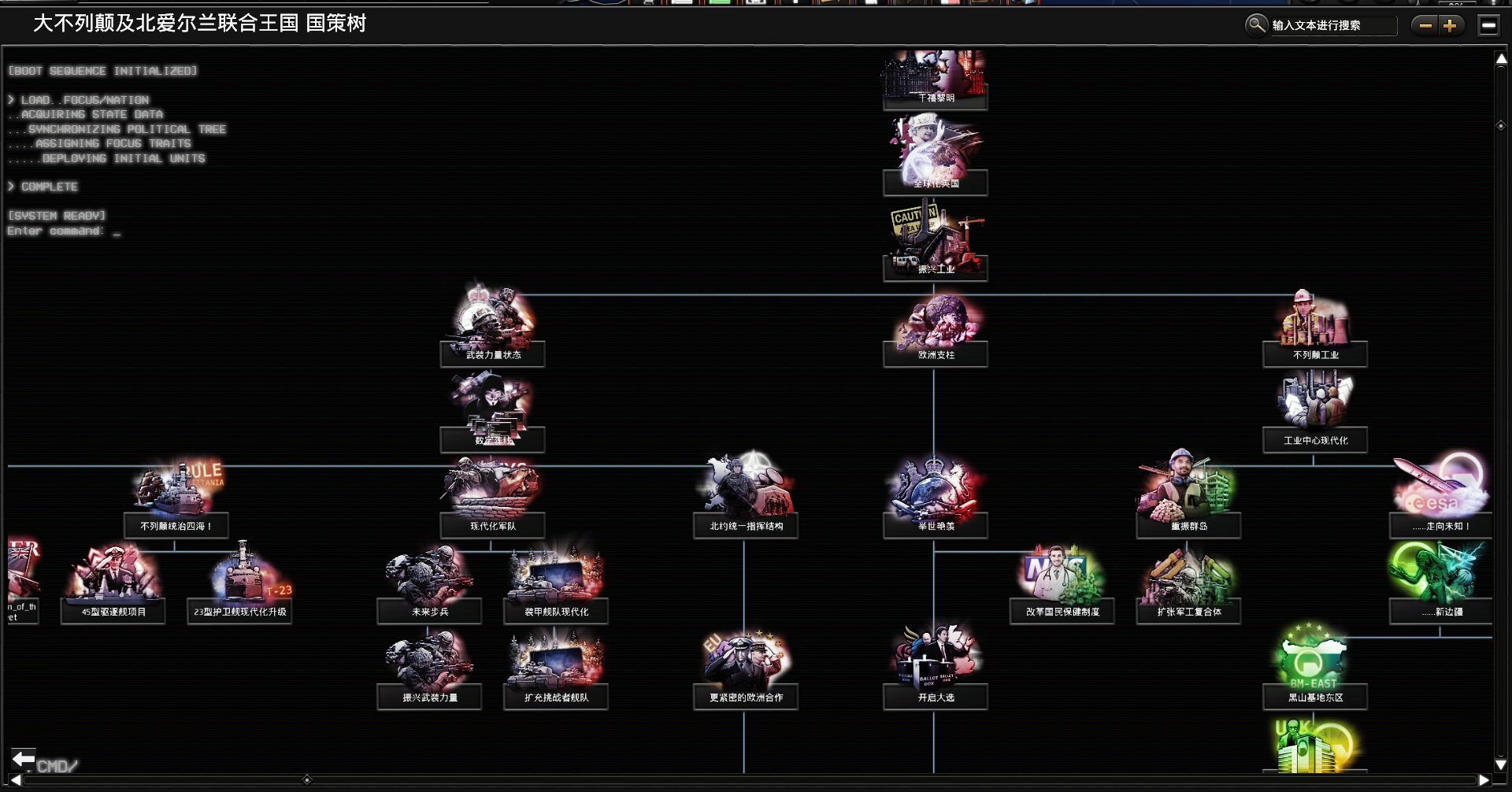Click the [SYSTEM READY] line
Image resolution: width=1512 pixels, height=792 pixels.
coord(56,216)
